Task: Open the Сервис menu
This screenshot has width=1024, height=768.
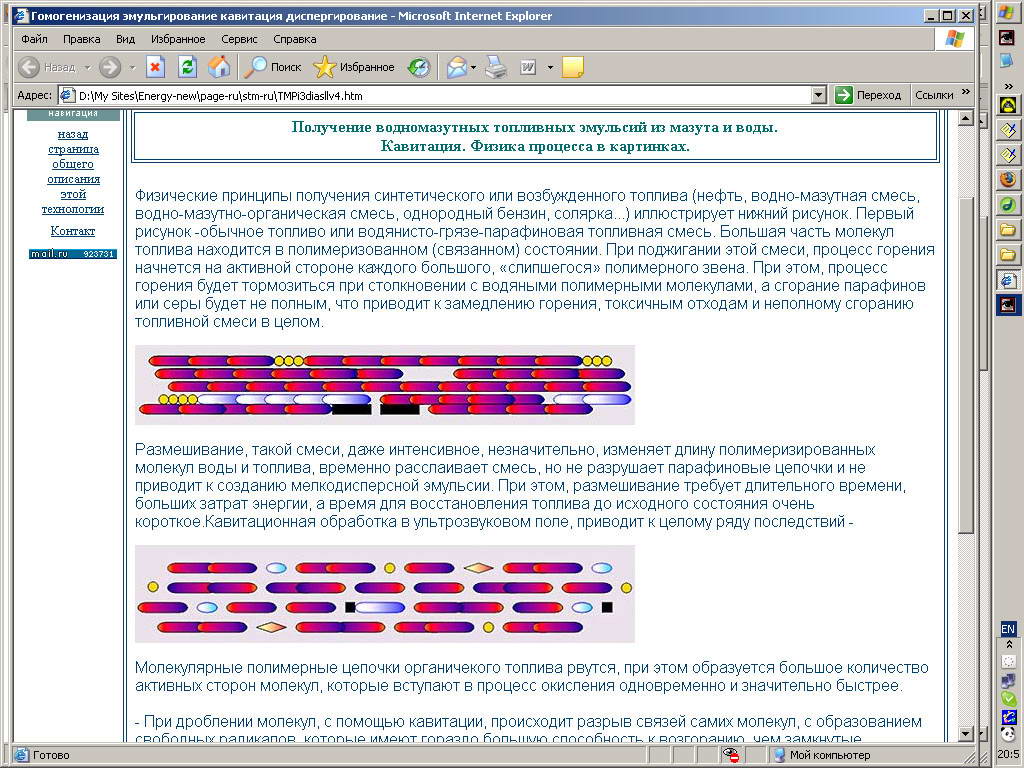Action: 239,39
